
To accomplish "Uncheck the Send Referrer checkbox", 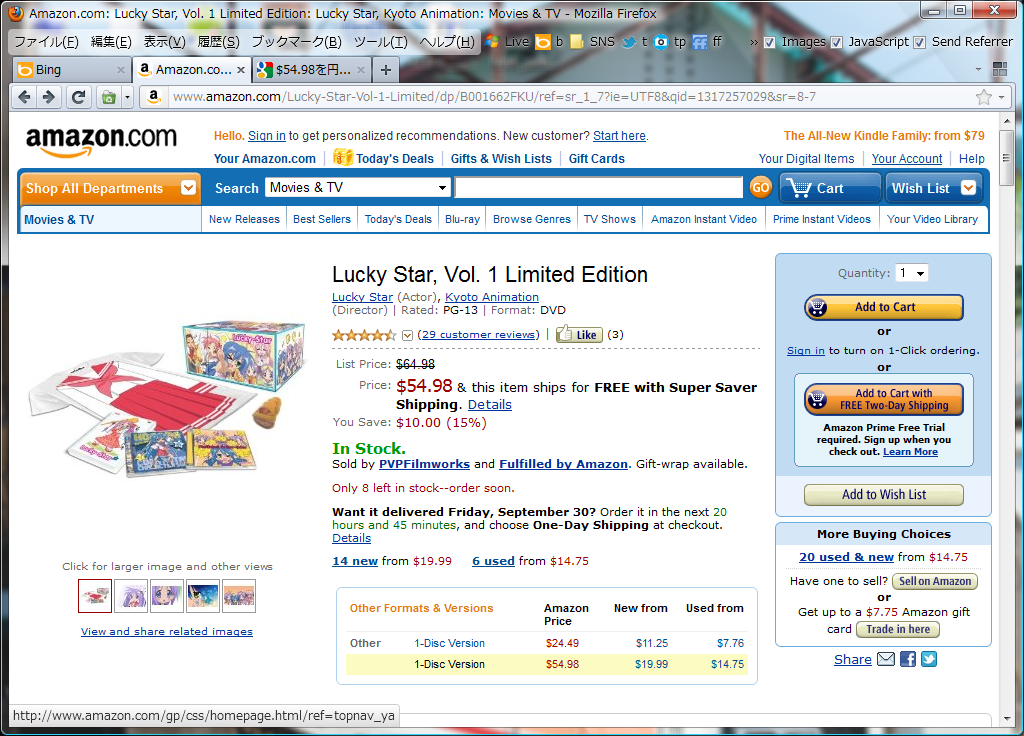I will coord(920,42).
